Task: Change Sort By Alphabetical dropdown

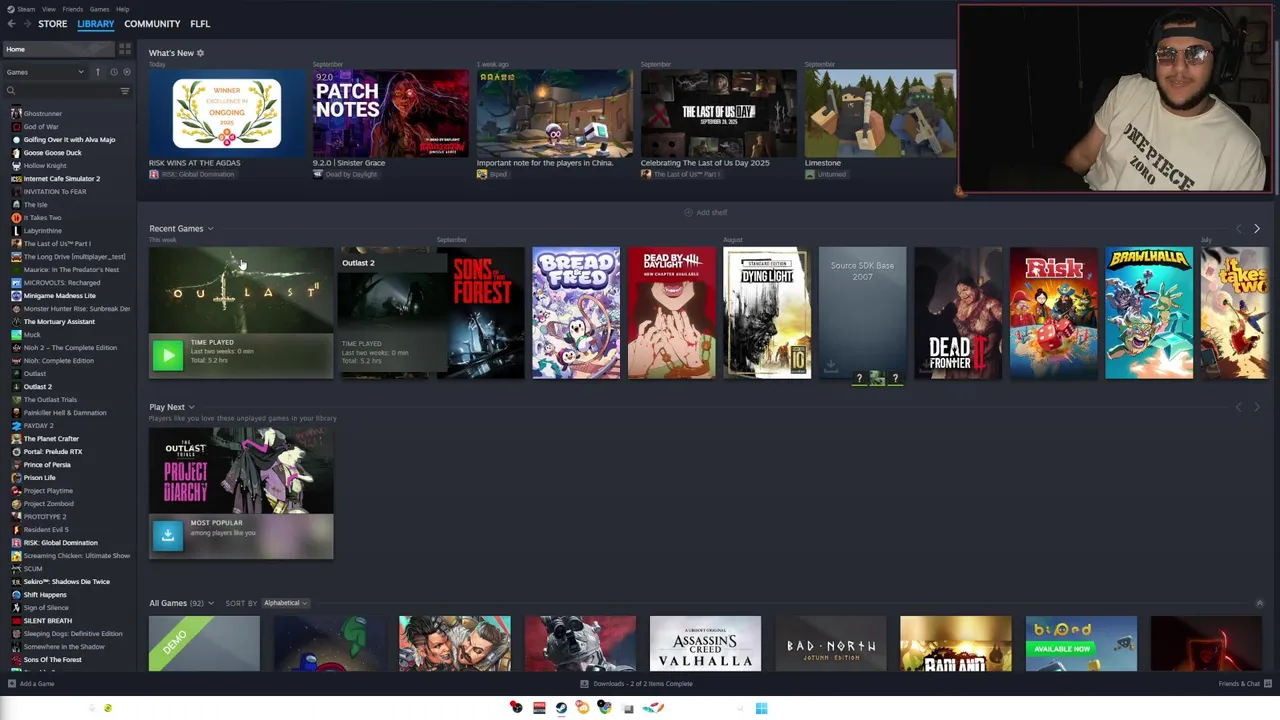Action: pyautogui.click(x=285, y=603)
